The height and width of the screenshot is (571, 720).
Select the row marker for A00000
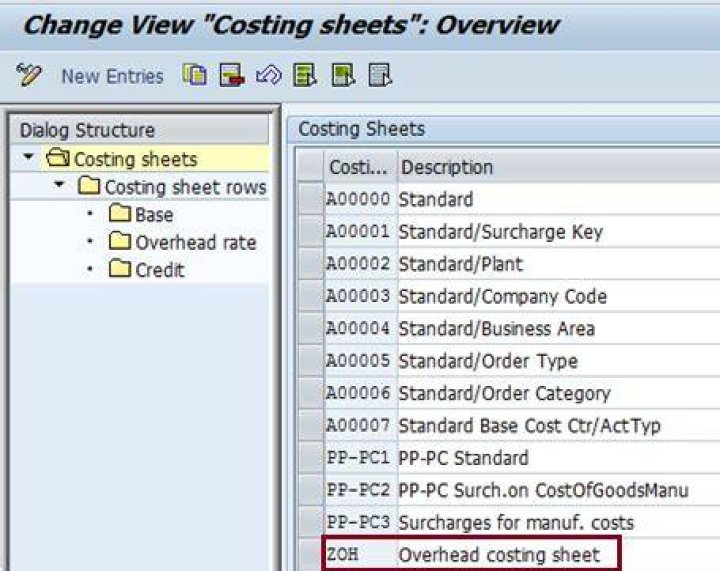point(310,199)
